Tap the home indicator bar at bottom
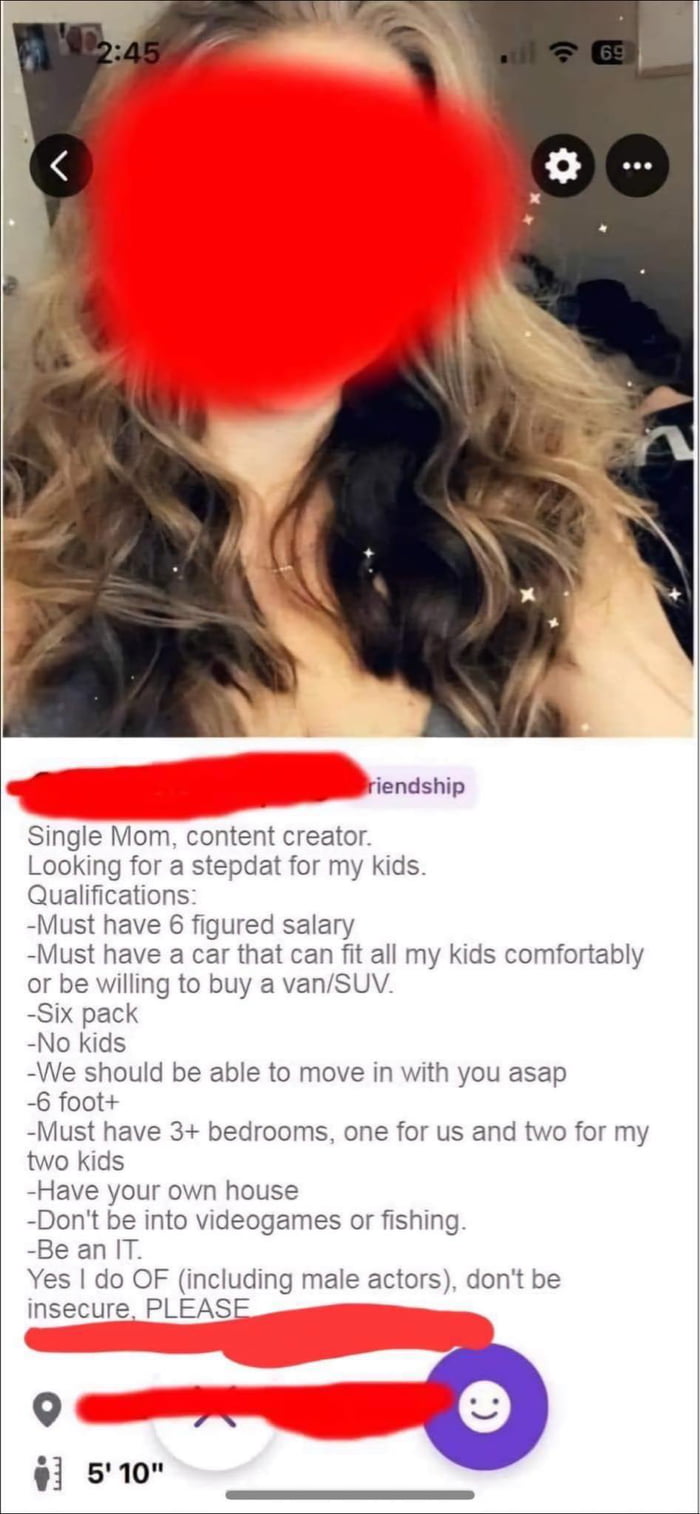The width and height of the screenshot is (700, 1514). click(350, 1495)
